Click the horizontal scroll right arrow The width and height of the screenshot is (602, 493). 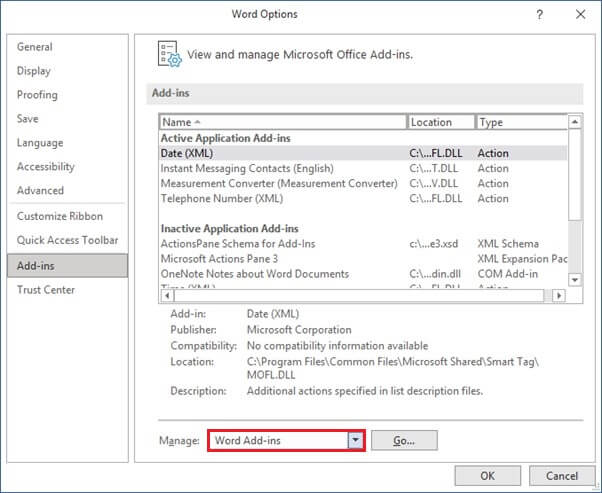559,296
